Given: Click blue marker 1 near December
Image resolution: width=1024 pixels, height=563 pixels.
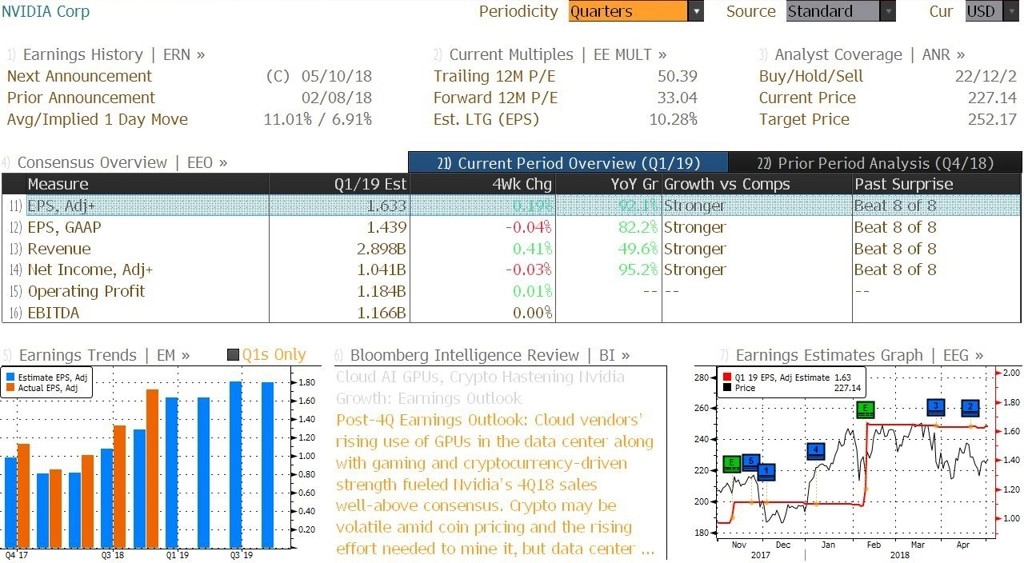Looking at the screenshot, I should click(767, 472).
